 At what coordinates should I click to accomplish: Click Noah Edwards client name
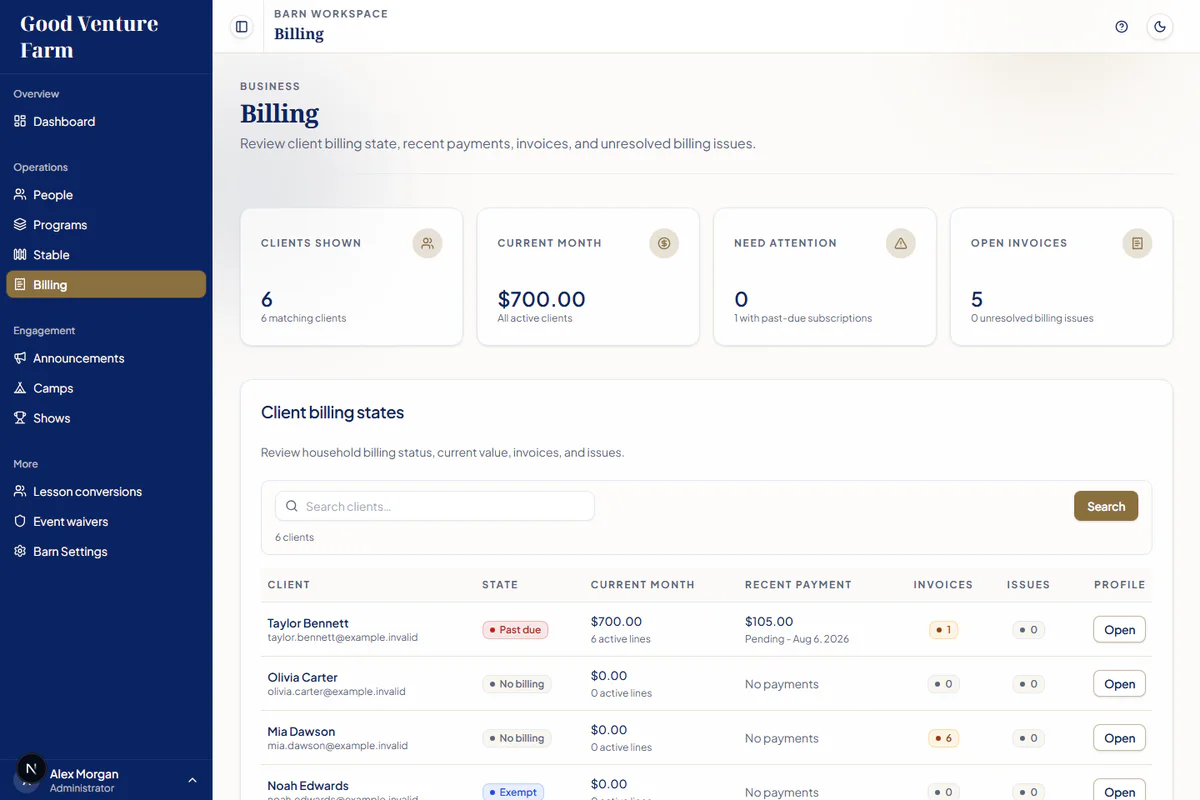click(x=308, y=785)
